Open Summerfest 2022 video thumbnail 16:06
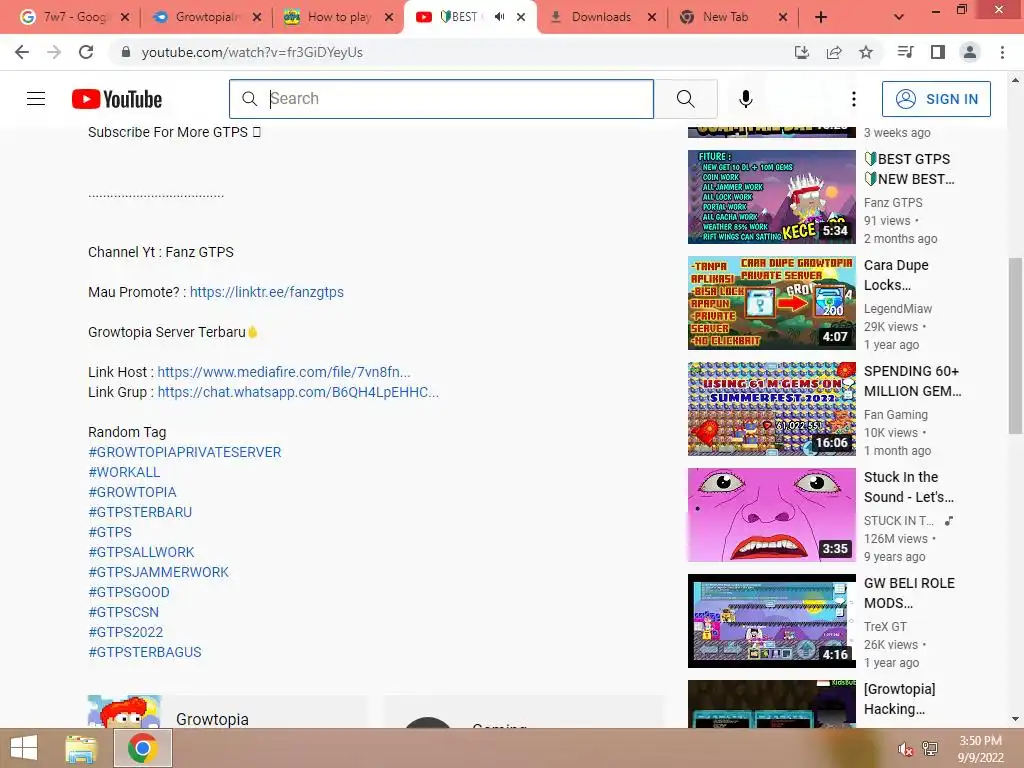The width and height of the screenshot is (1024, 768). click(771, 409)
